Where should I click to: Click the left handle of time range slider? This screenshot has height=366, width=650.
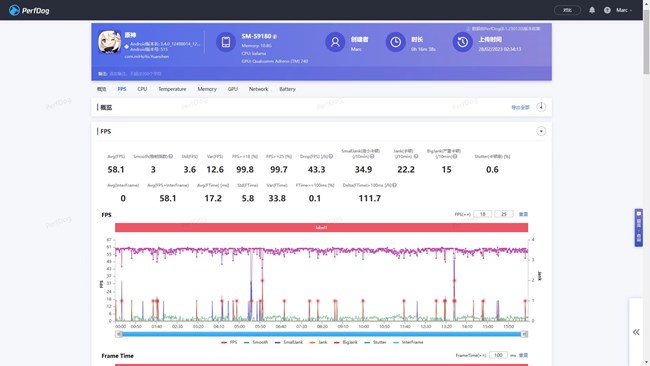[x=119, y=334]
